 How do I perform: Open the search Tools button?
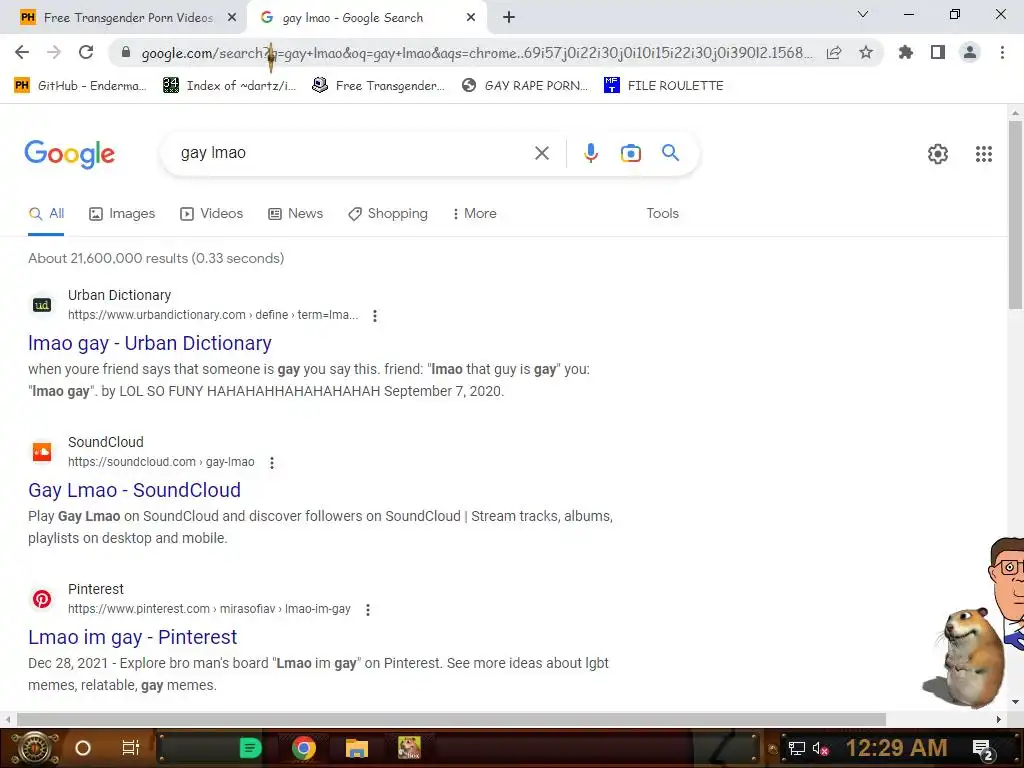coord(662,214)
